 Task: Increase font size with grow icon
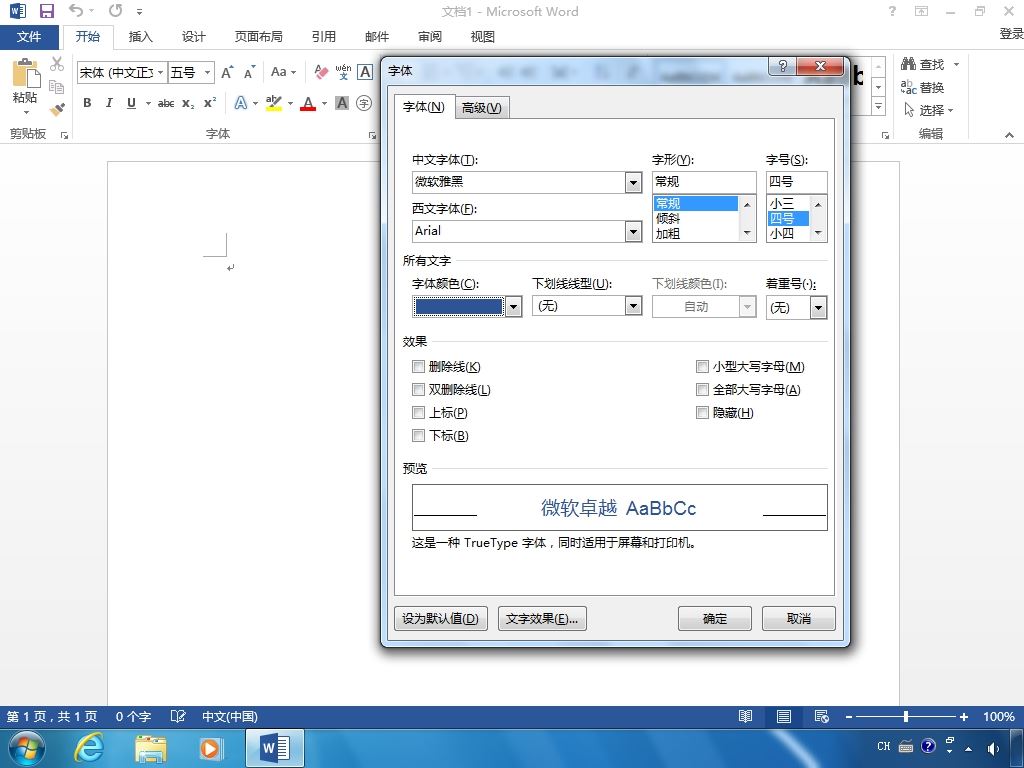227,72
